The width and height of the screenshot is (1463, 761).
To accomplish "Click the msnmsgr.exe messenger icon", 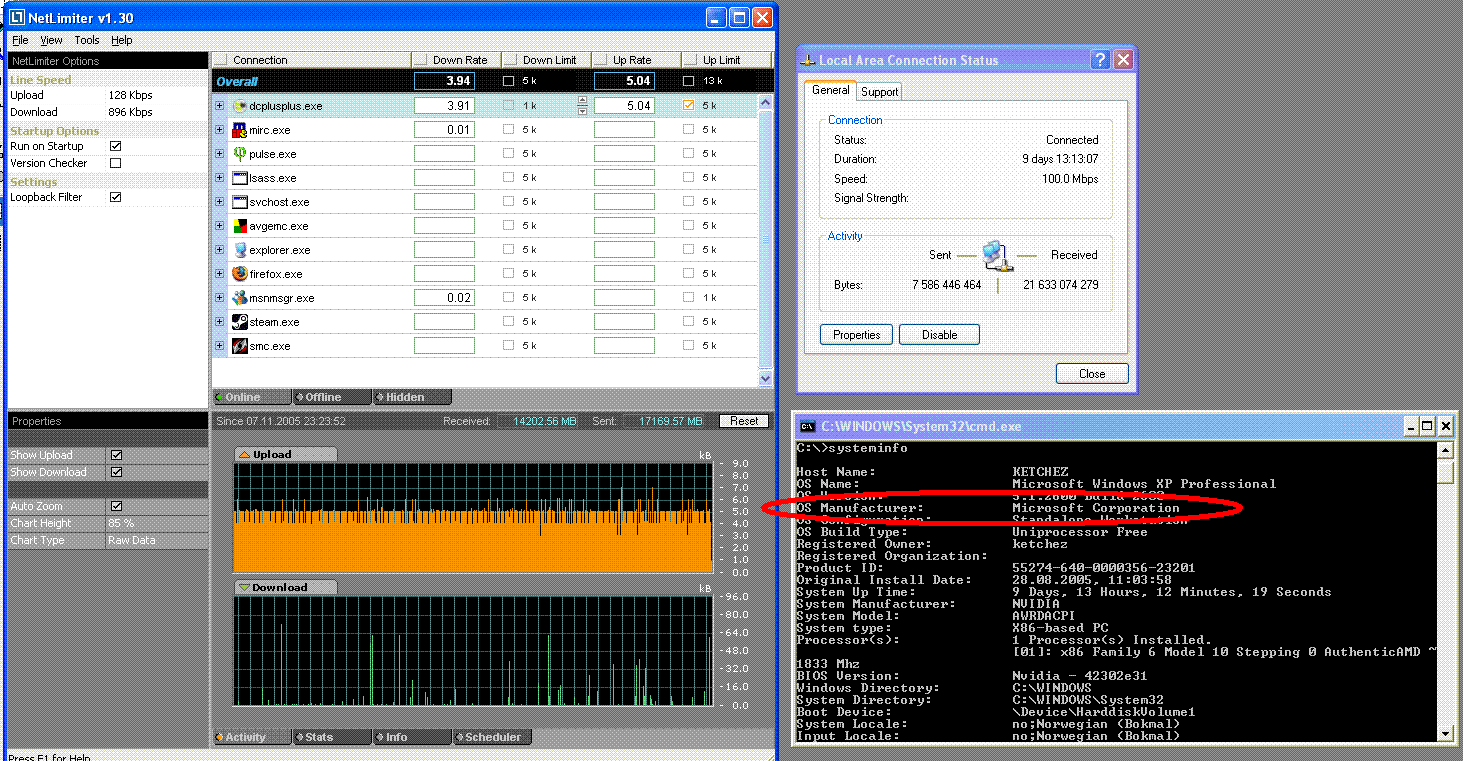I will [x=240, y=297].
